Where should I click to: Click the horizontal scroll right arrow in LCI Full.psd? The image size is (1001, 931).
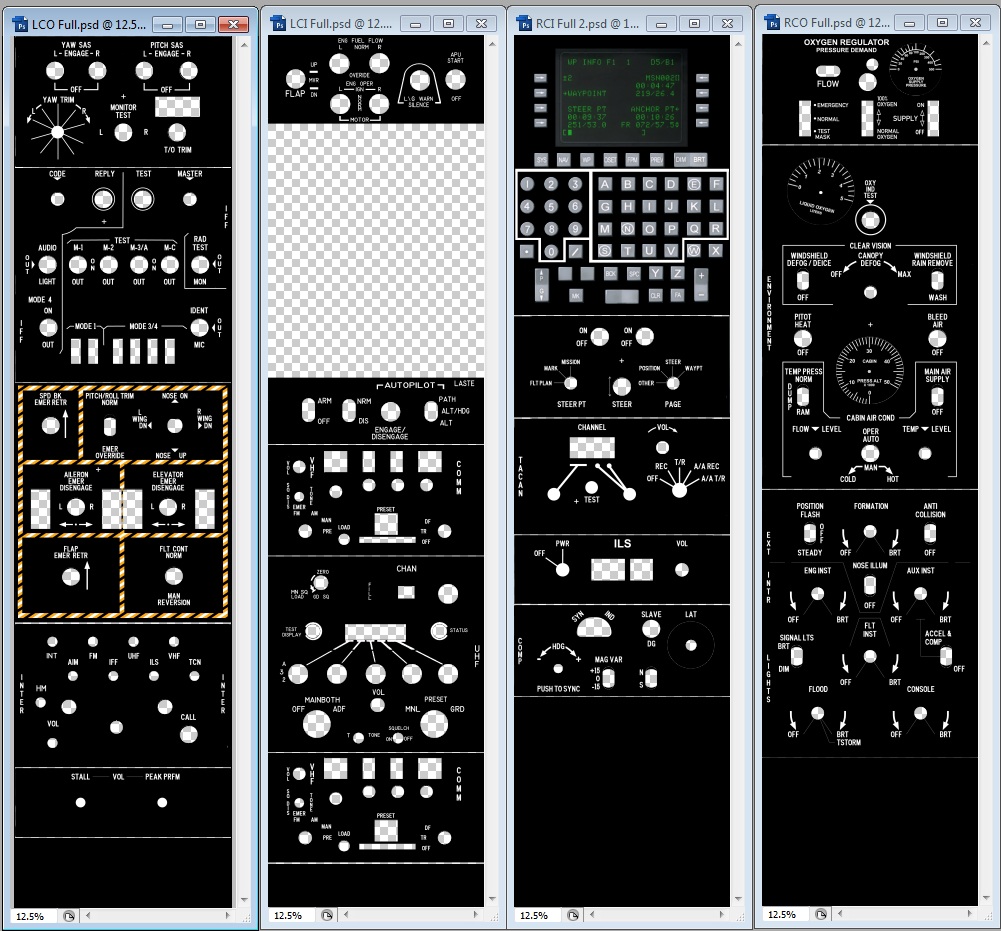[476, 915]
